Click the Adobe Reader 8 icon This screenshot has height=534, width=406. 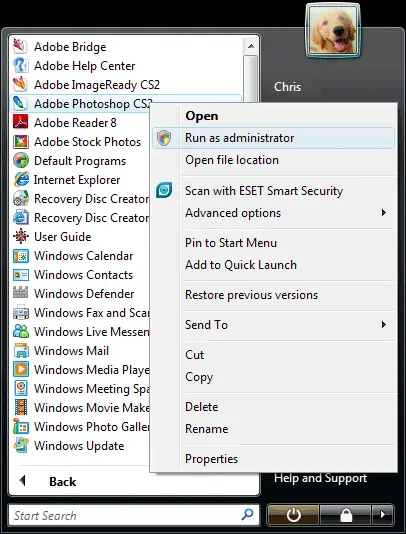pyautogui.click(x=20, y=122)
